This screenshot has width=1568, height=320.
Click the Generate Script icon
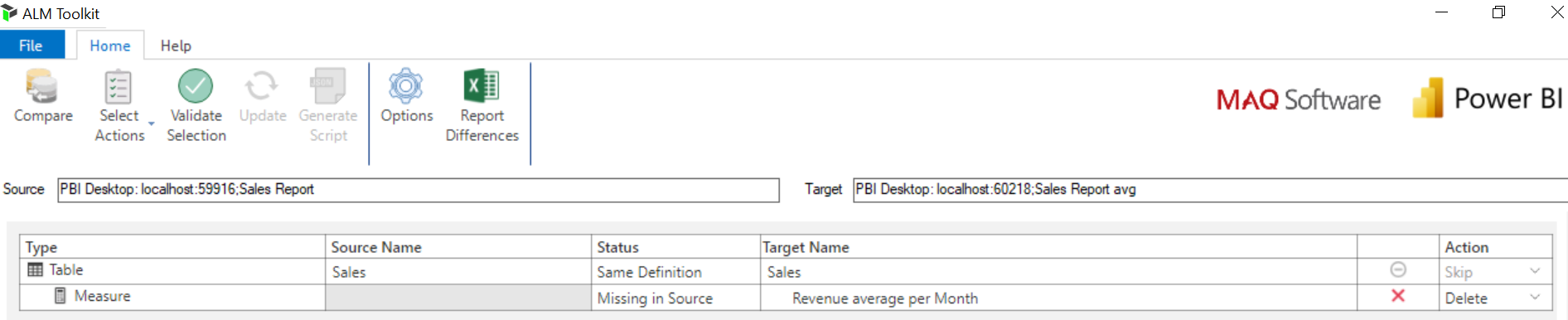(x=328, y=86)
